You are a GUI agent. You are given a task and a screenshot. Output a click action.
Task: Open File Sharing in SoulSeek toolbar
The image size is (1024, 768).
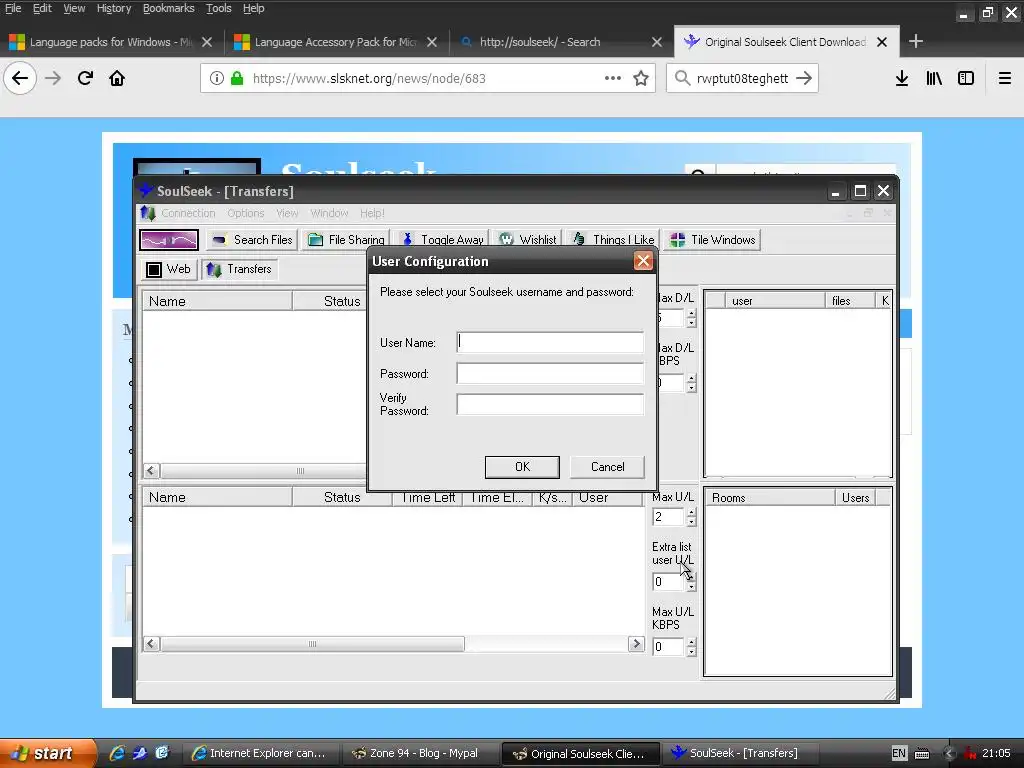[x=346, y=240]
